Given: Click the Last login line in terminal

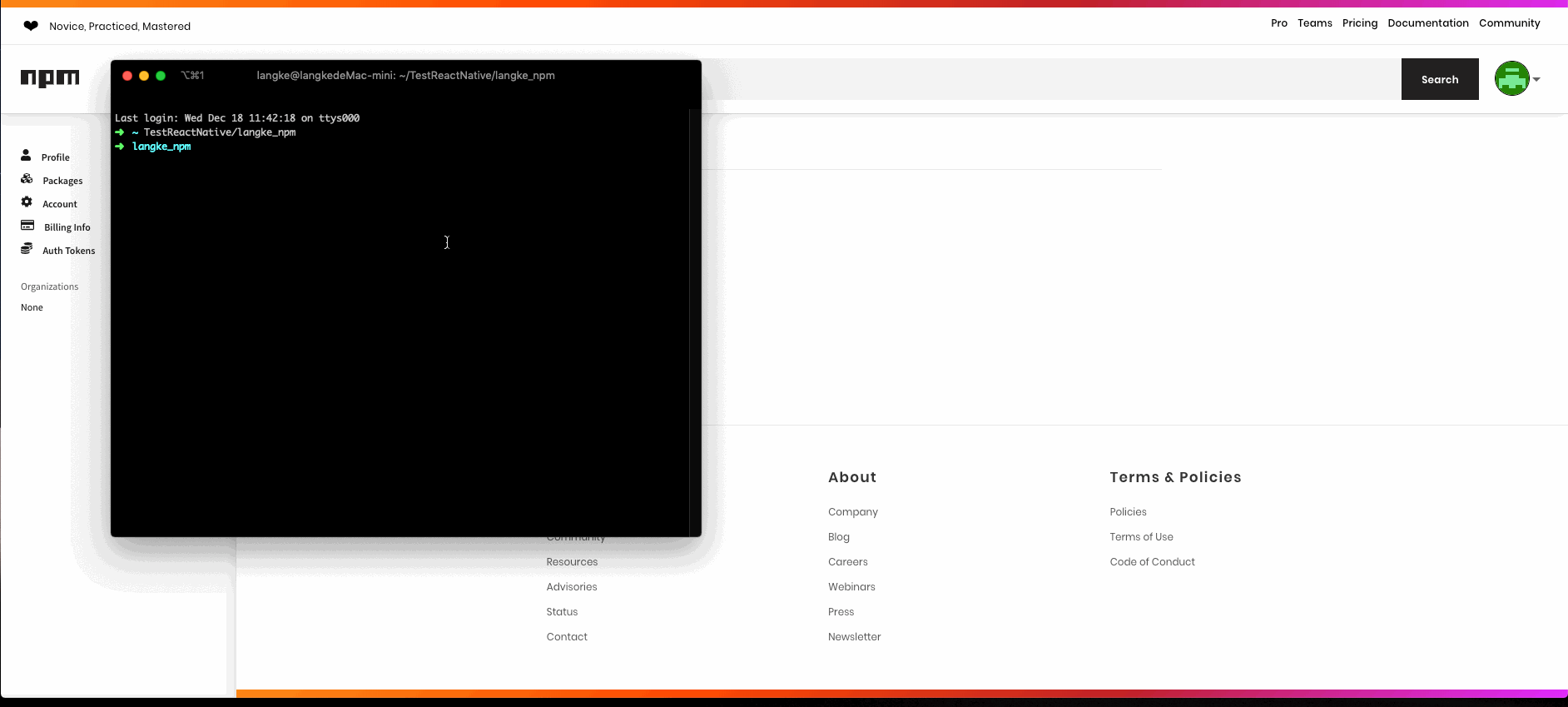Looking at the screenshot, I should 237,118.
